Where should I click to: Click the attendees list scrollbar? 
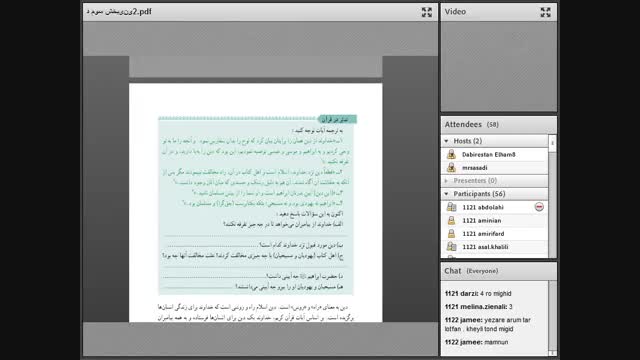tap(552, 196)
